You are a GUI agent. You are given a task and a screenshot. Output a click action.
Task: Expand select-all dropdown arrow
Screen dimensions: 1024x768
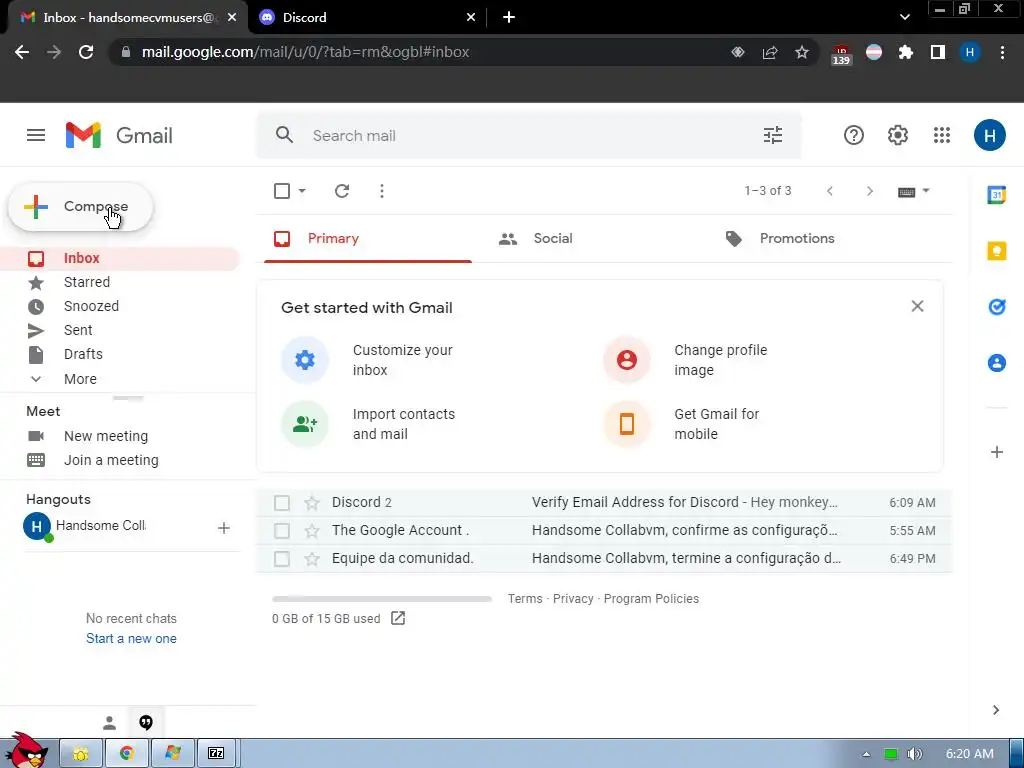coord(302,191)
